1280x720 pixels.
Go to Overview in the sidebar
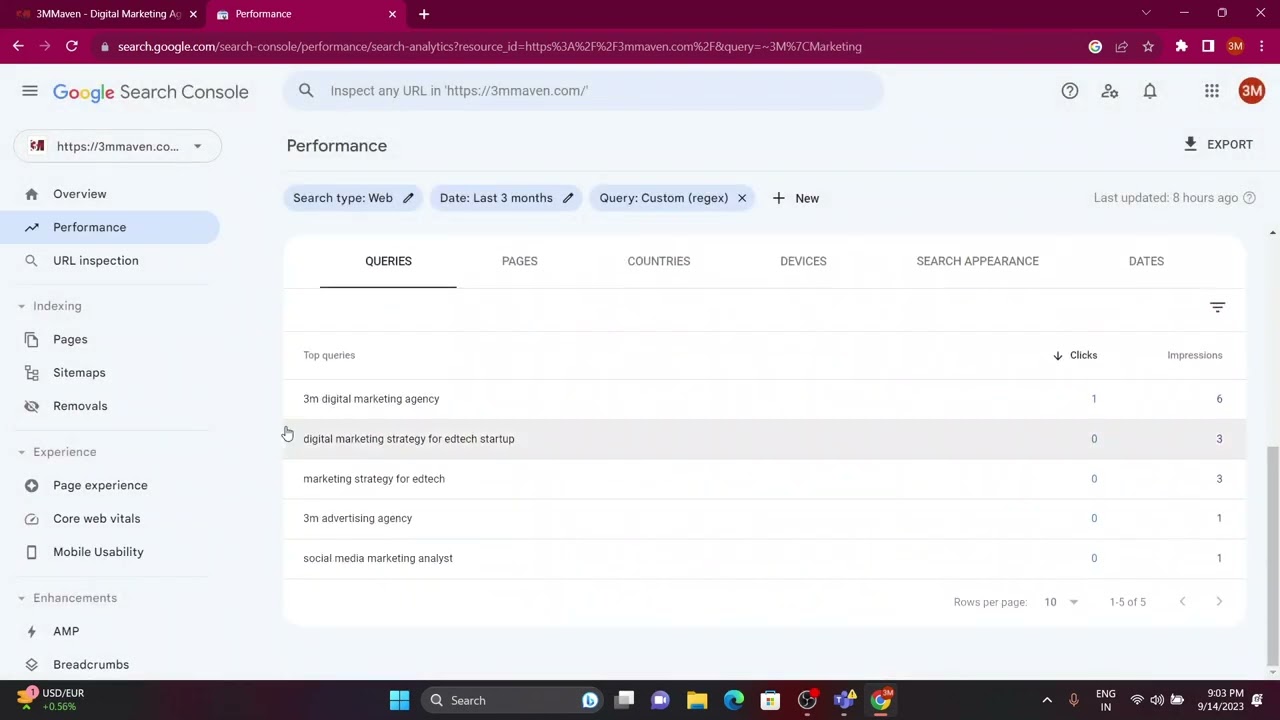click(110, 194)
